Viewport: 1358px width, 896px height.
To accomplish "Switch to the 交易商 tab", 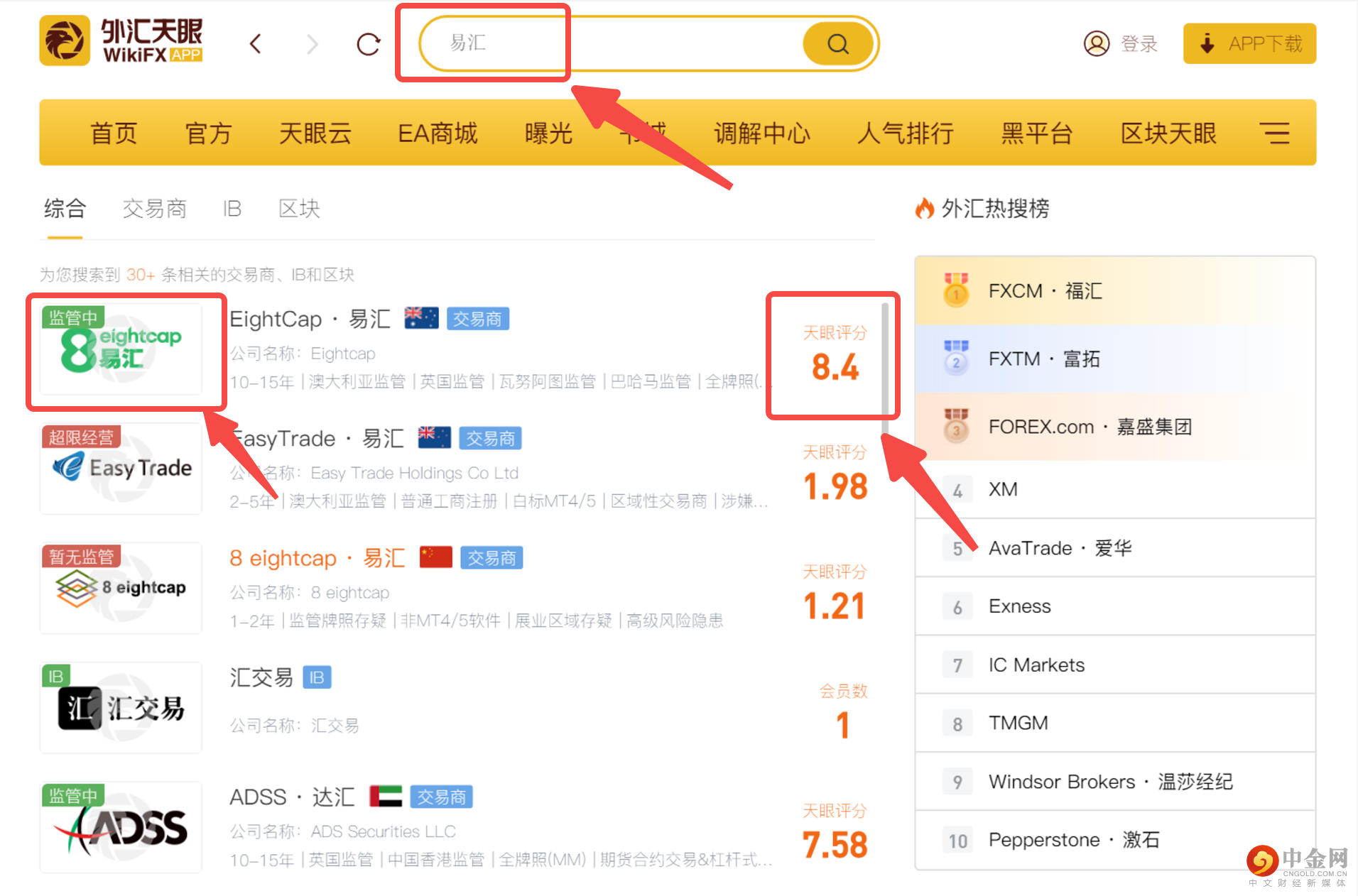I will tap(154, 209).
